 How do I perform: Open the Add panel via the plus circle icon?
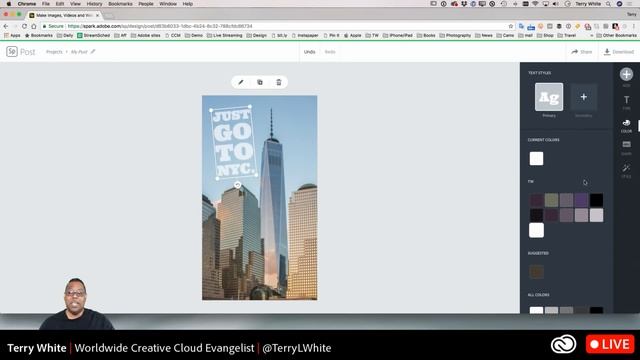tap(626, 74)
